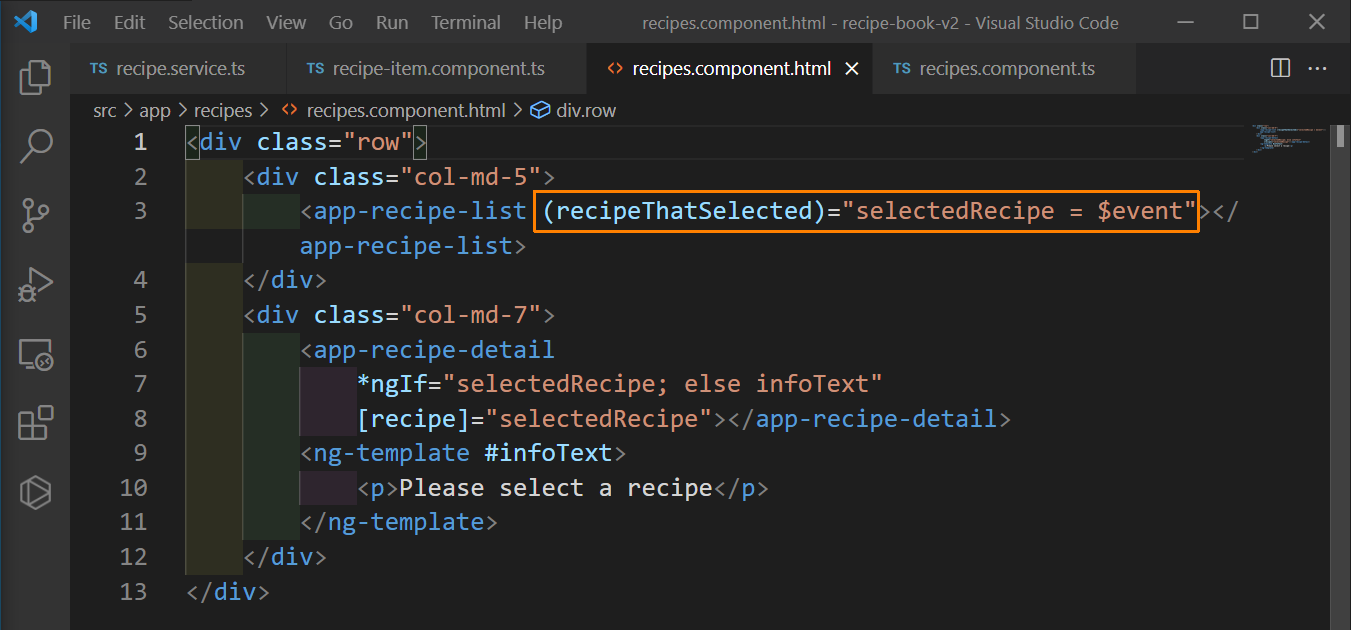Open the Explorer view in activity bar
The height and width of the screenshot is (630, 1351).
pos(35,77)
